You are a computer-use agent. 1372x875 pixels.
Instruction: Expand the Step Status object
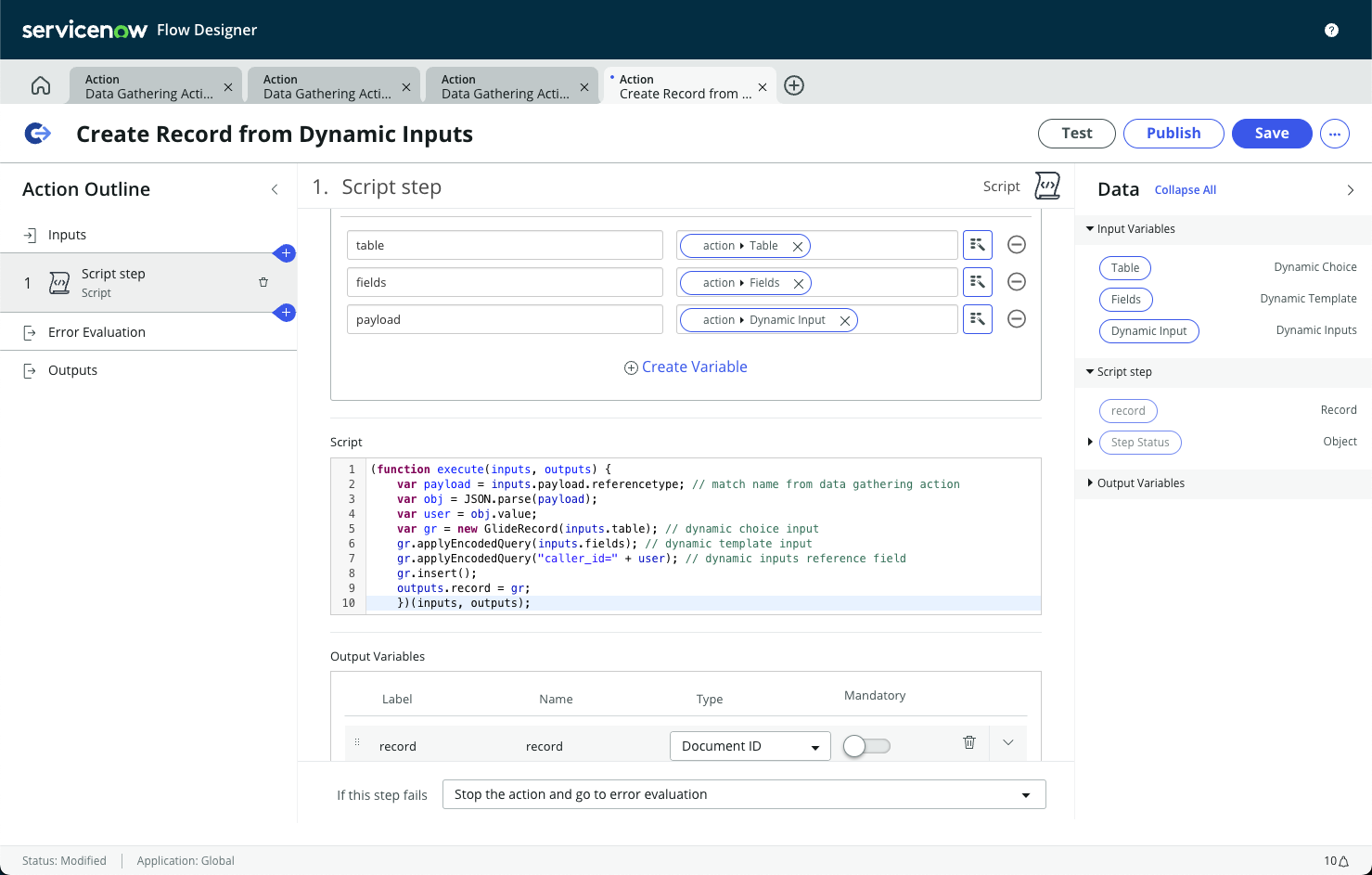click(x=1090, y=443)
